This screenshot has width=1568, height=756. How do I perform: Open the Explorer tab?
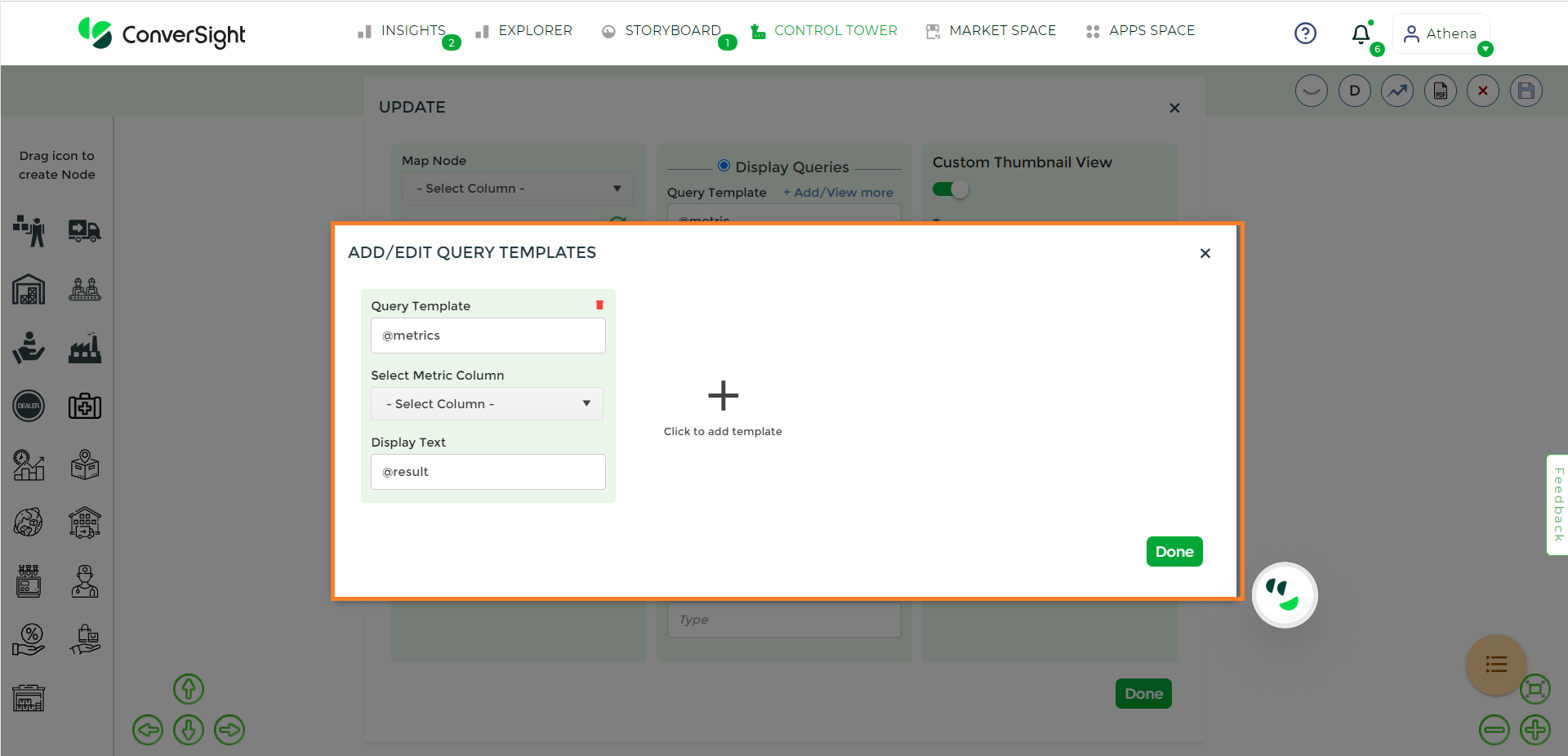(x=524, y=31)
